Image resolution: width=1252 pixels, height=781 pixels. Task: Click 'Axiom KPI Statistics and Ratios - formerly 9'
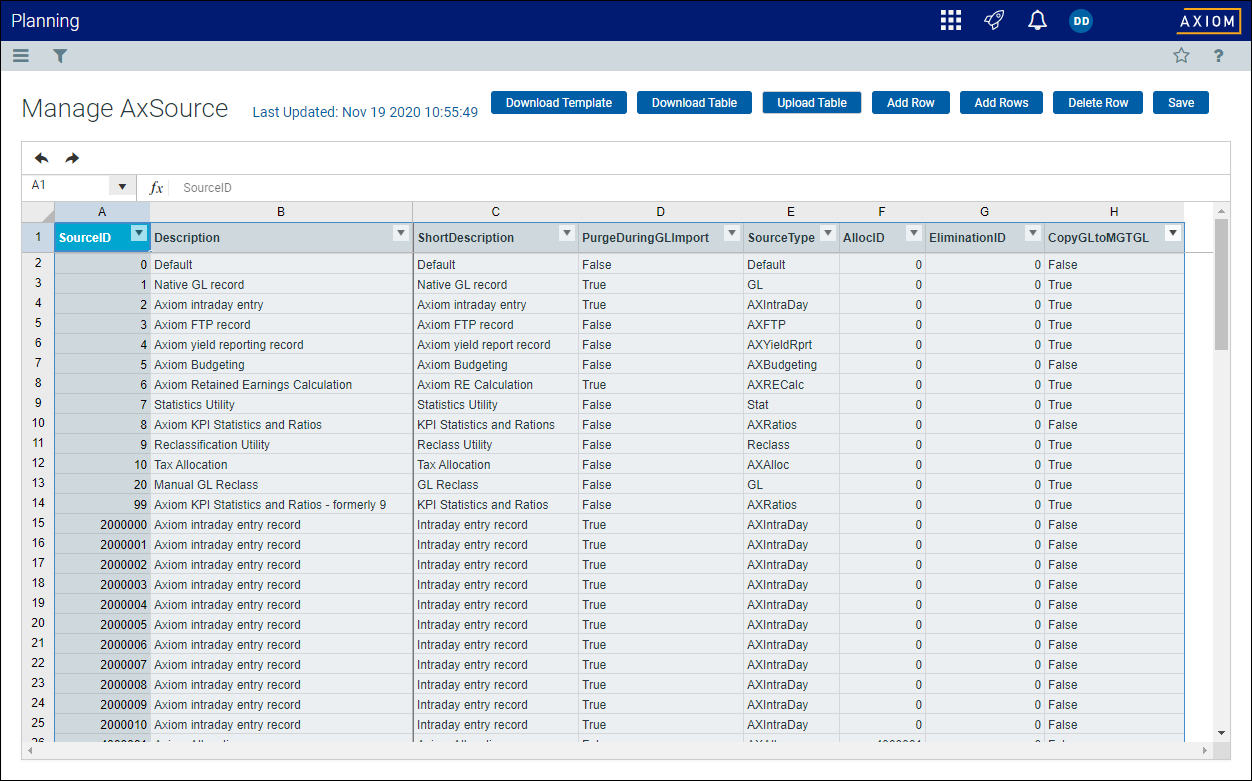click(x=281, y=504)
